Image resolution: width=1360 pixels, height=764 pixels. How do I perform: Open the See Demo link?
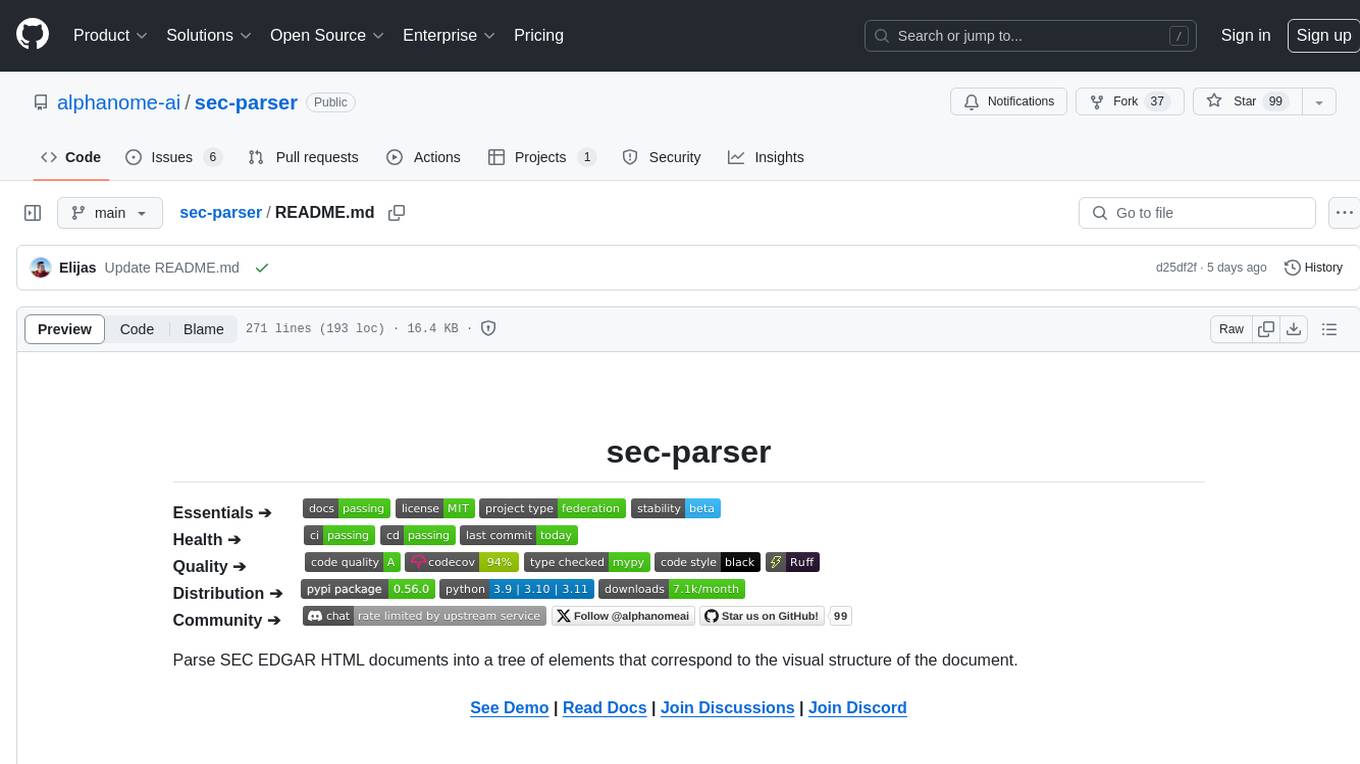pyautogui.click(x=509, y=707)
